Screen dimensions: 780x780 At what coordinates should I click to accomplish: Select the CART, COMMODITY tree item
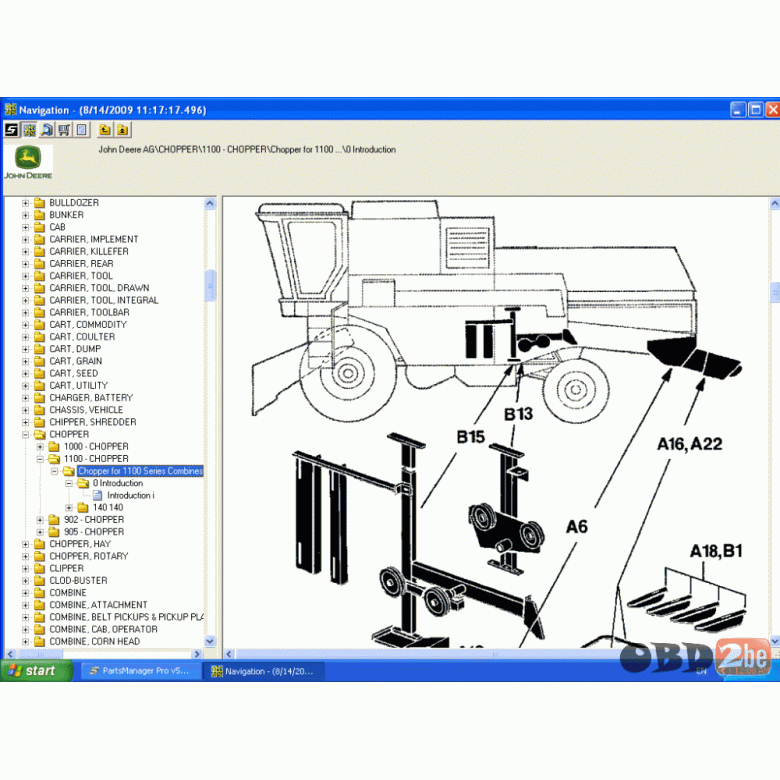[88, 325]
